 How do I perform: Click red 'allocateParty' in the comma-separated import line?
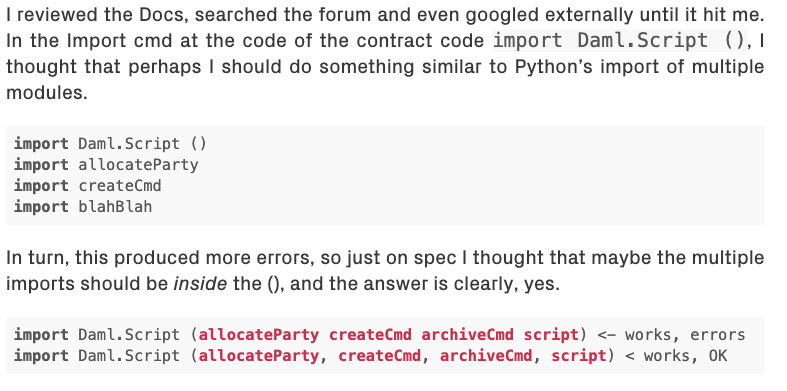258,356
